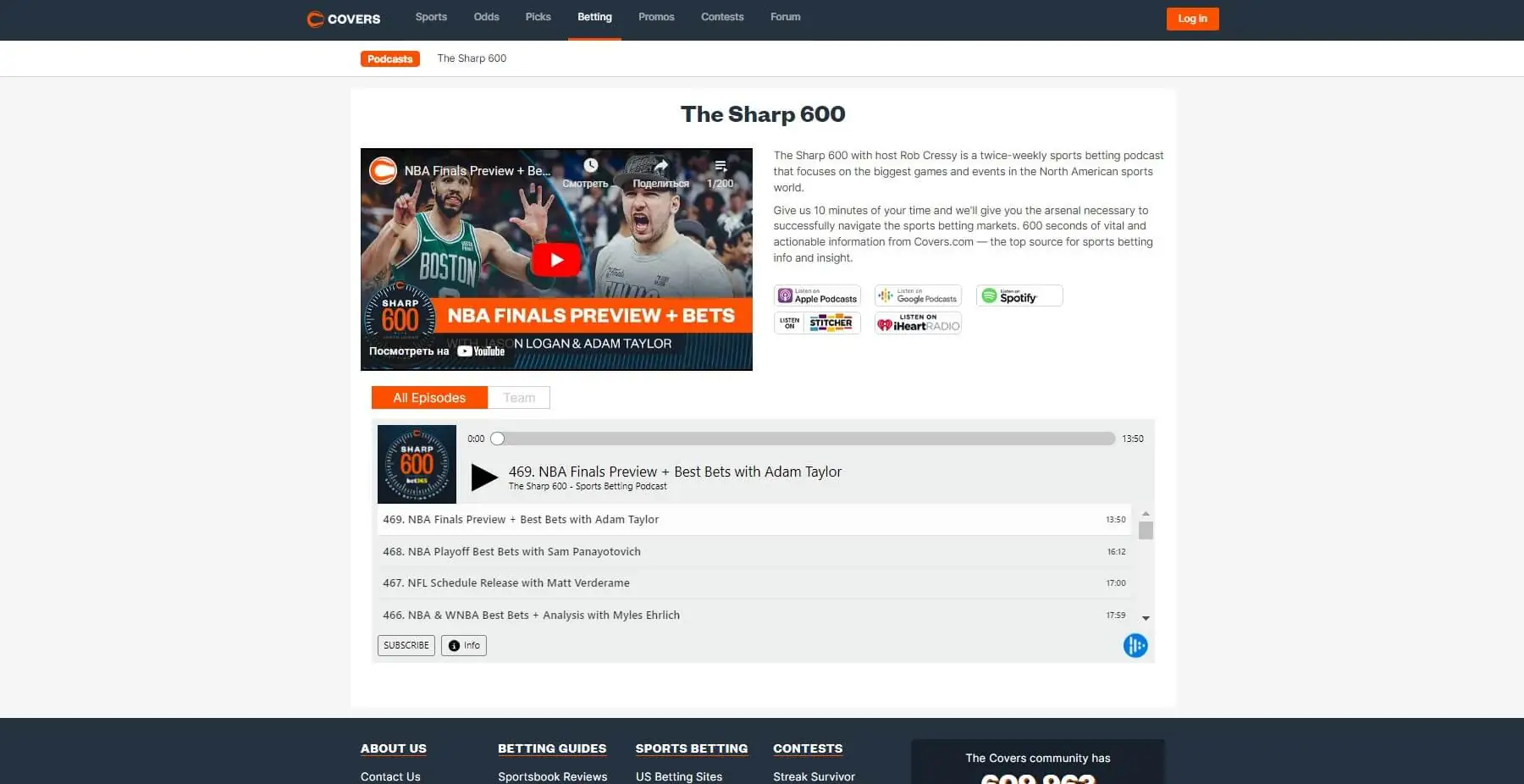Image resolution: width=1524 pixels, height=784 pixels.
Task: Open the YouTube playlist queue icon
Action: (721, 166)
